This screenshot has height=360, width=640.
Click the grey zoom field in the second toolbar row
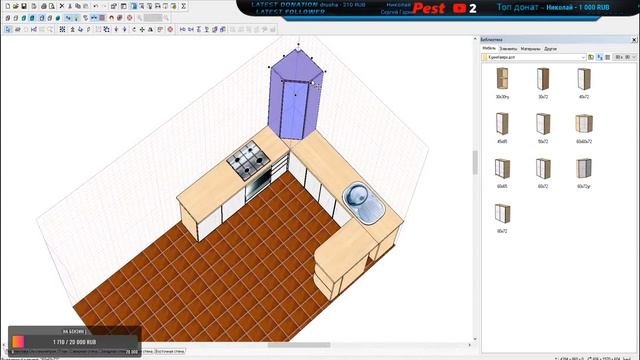153,18
